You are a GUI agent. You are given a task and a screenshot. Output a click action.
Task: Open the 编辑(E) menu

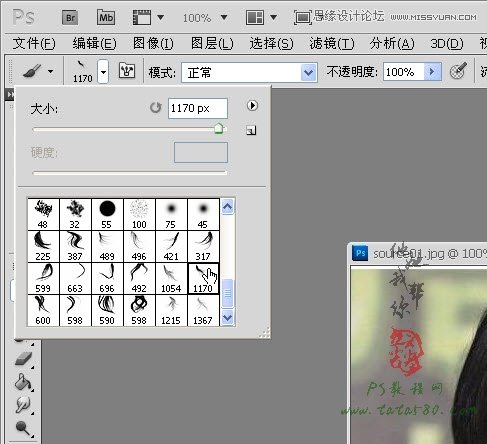[x=95, y=43]
